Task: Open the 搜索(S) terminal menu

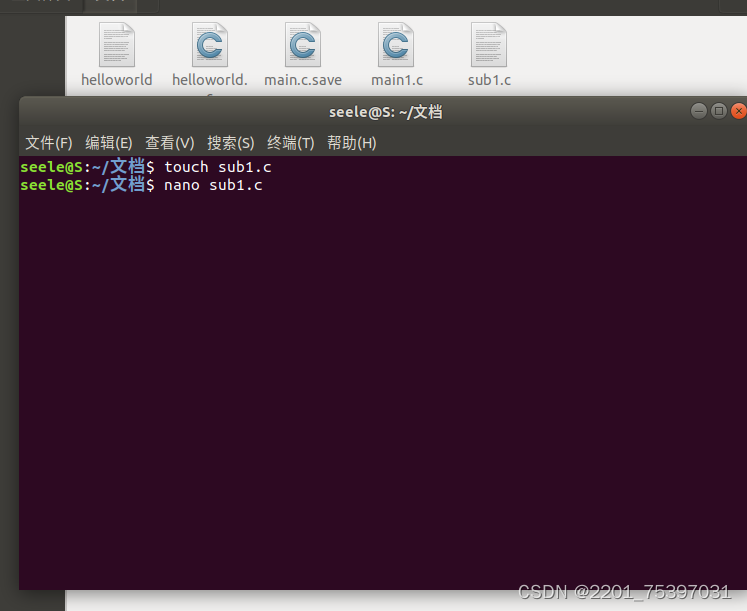Action: coord(231,142)
